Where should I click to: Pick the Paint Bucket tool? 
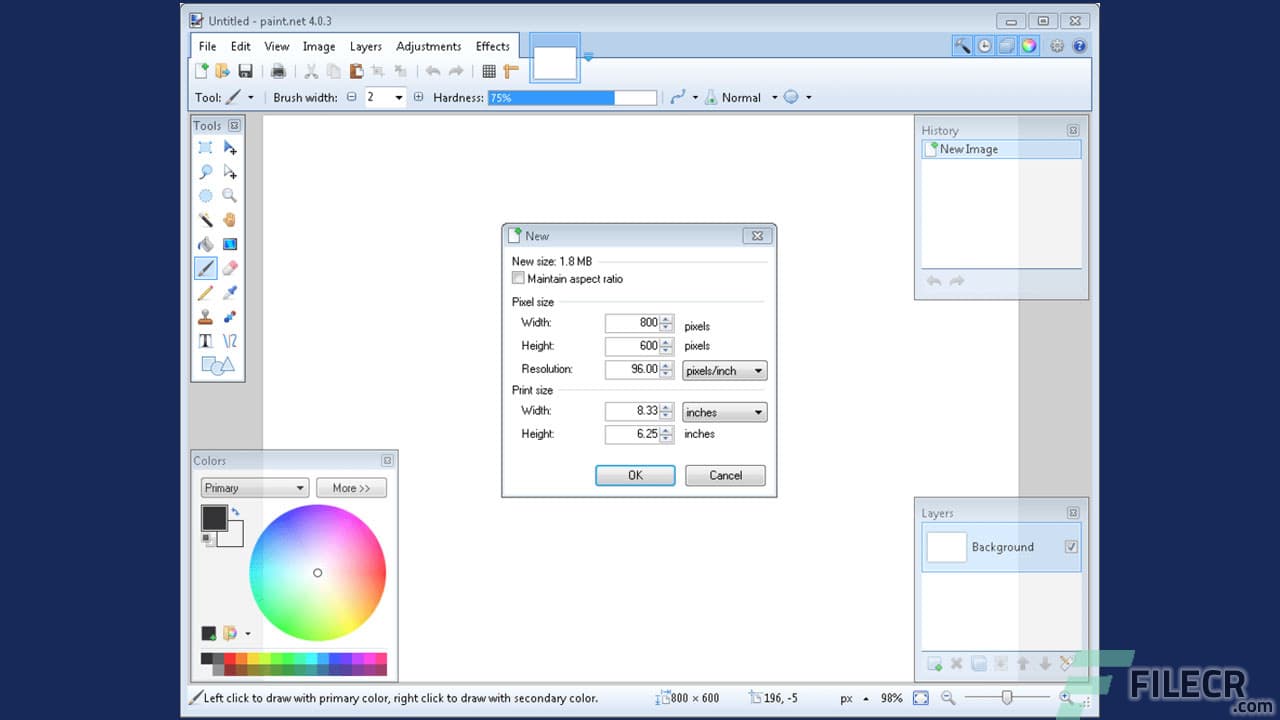tap(205, 243)
